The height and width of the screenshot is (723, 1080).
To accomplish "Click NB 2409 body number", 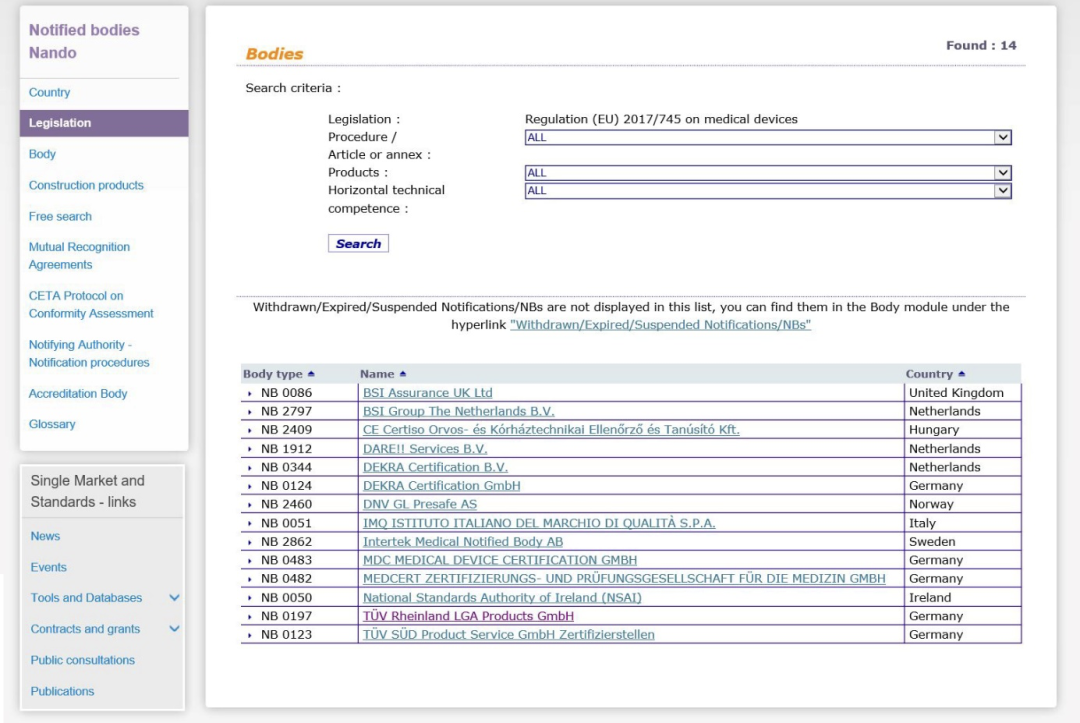I will 286,430.
